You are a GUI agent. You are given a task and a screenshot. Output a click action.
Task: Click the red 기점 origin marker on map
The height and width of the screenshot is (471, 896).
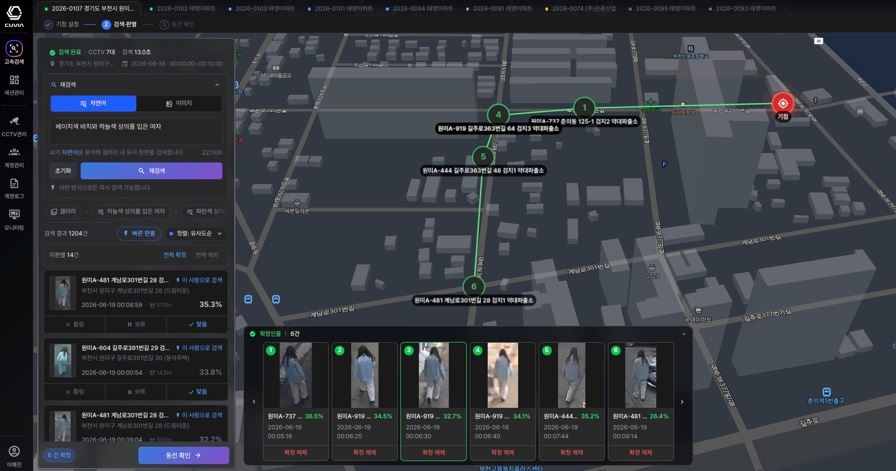point(782,103)
